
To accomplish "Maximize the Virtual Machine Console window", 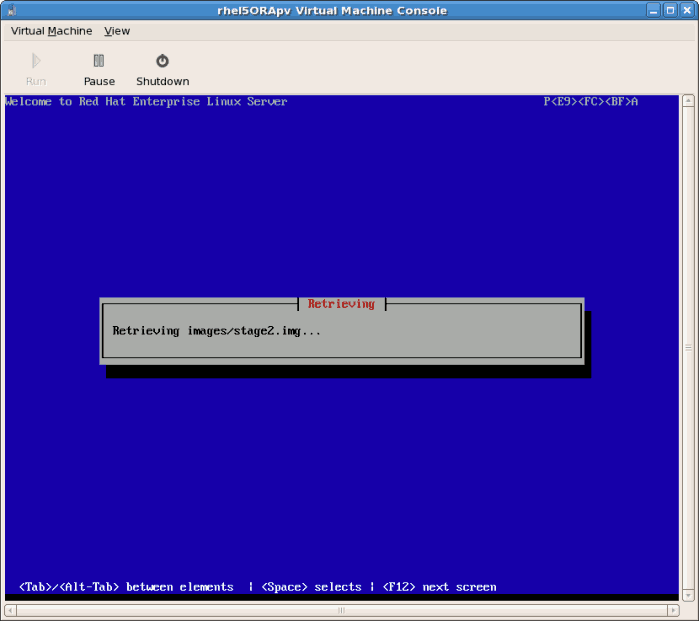I will coord(670,11).
